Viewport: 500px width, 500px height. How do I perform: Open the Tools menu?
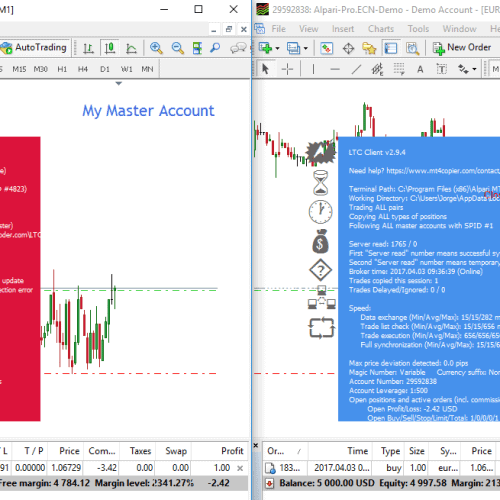tap(418, 29)
